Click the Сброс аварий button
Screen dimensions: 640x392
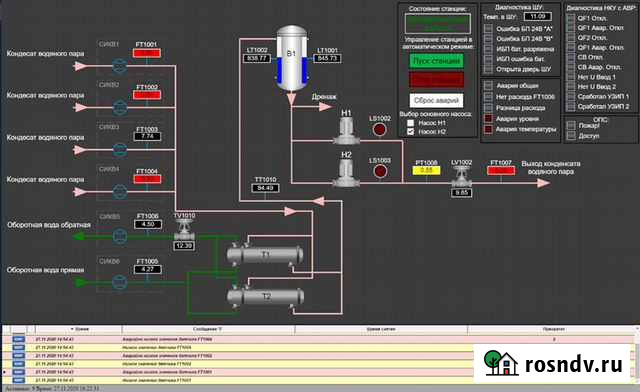436,100
